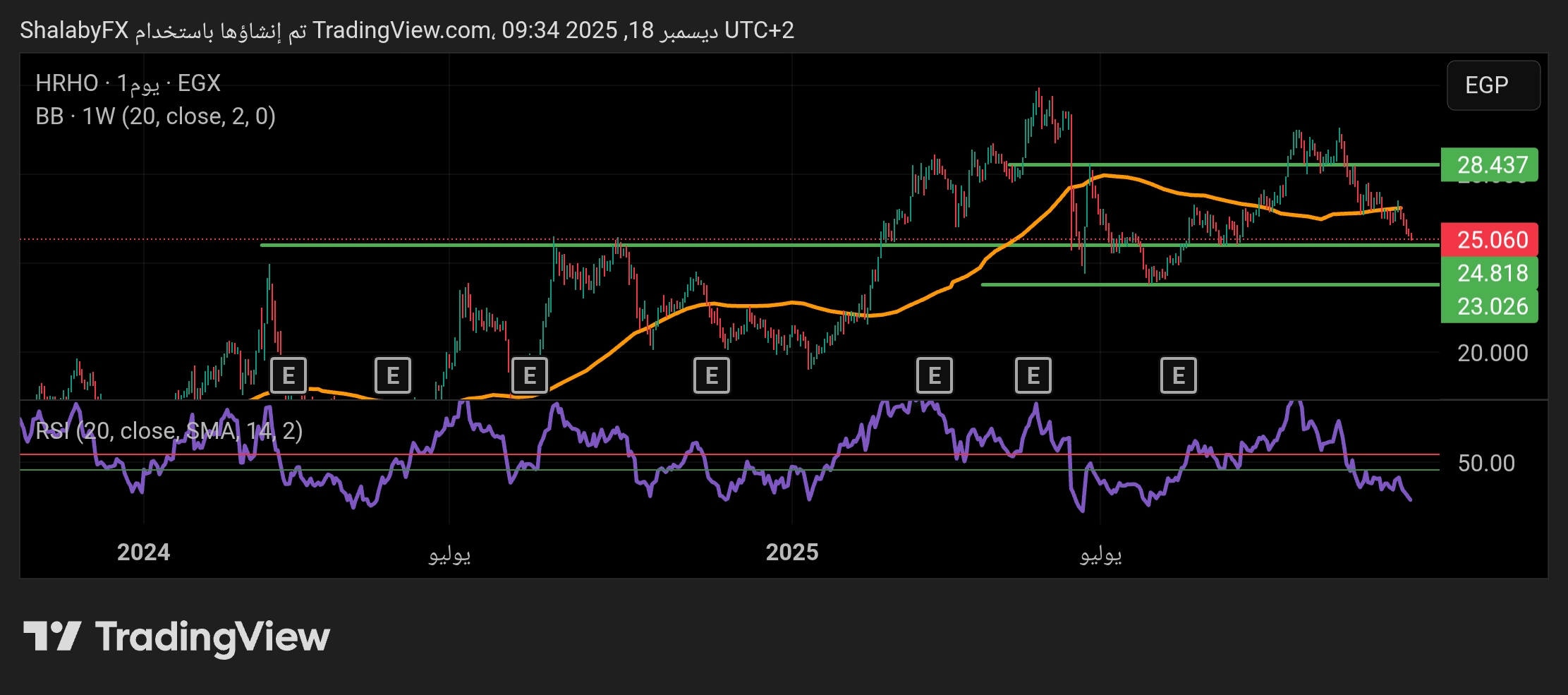The image size is (1568, 695).
Task: Open the TradingView.com link in the header
Action: tap(402, 30)
